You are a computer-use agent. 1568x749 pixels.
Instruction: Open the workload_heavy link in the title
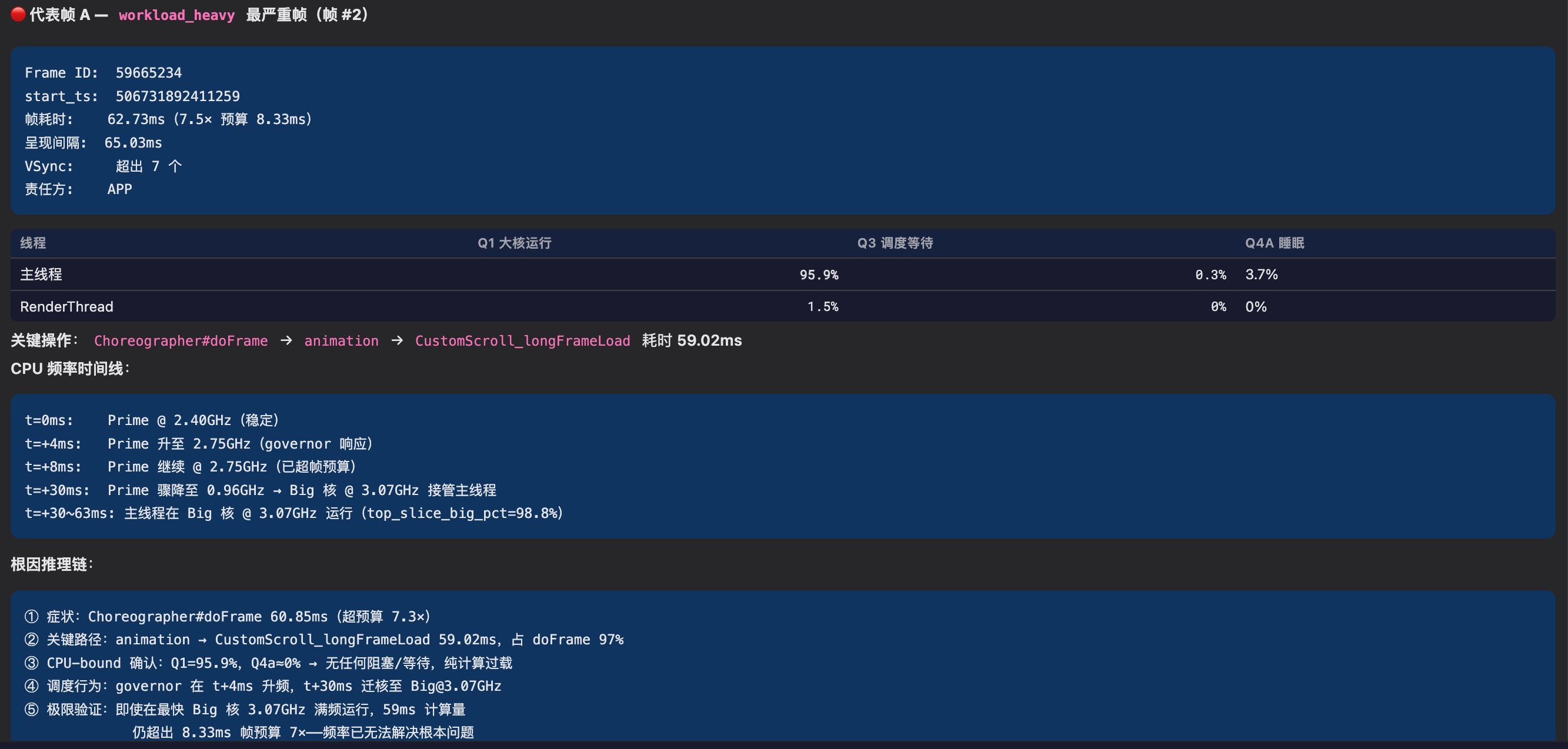[x=176, y=15]
